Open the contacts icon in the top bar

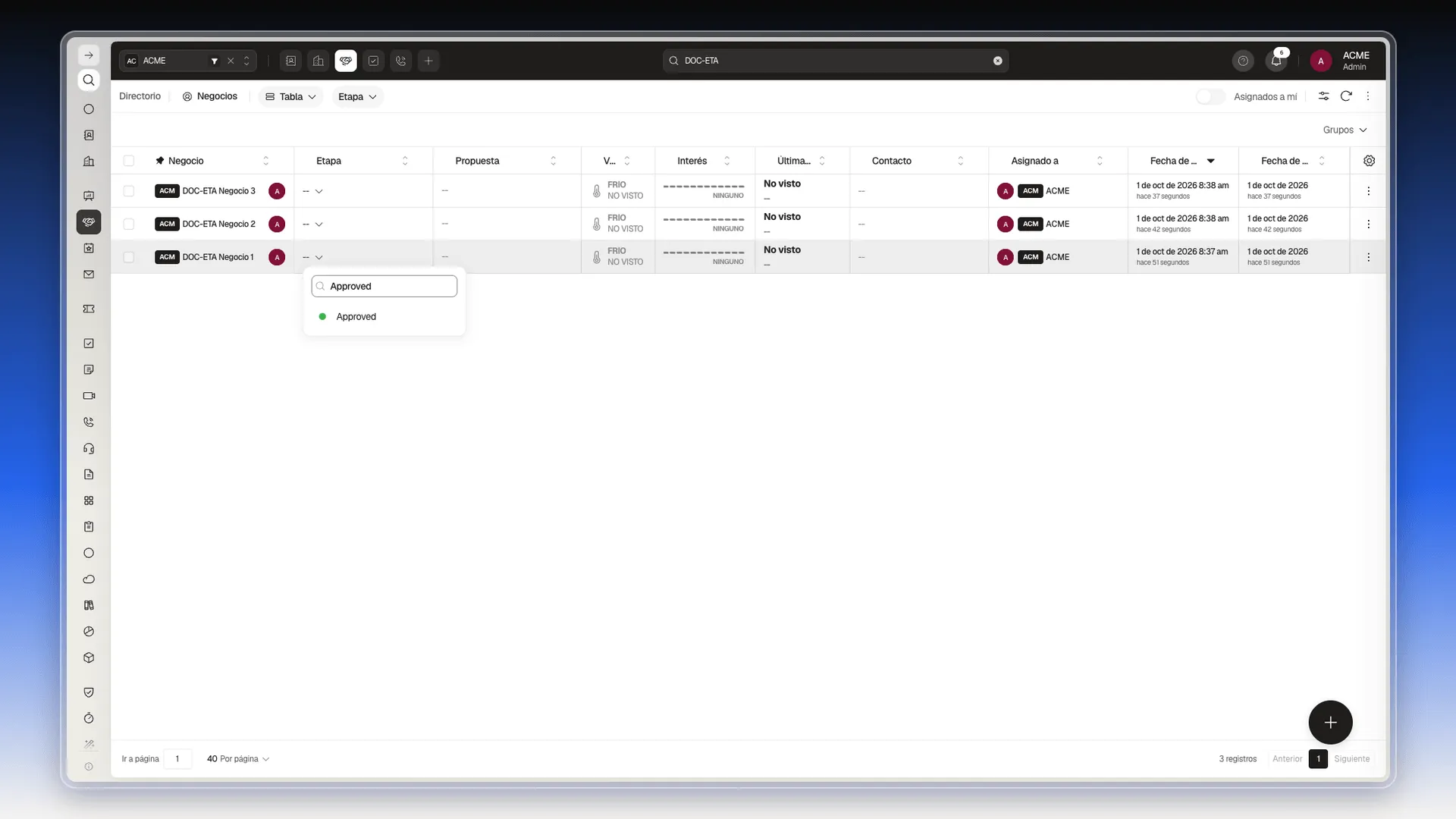[290, 61]
